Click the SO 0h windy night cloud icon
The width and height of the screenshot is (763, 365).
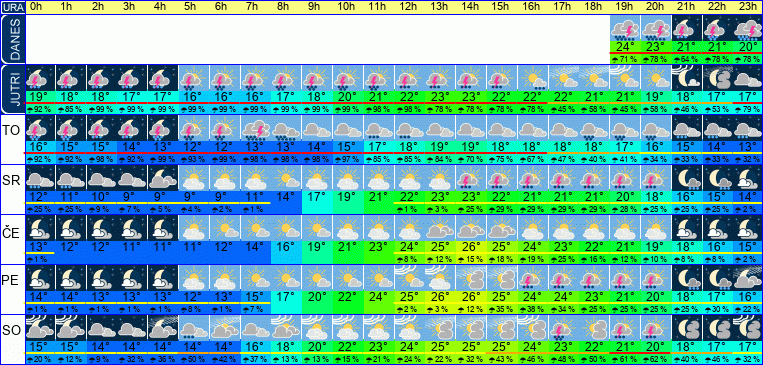pyautogui.click(x=40, y=328)
